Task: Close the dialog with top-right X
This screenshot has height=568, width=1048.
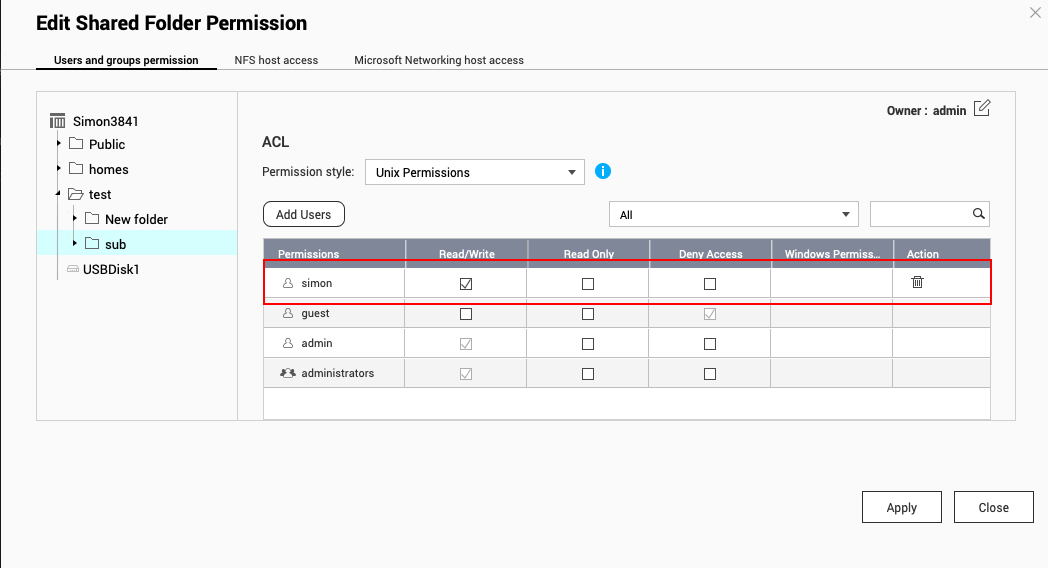Action: [x=1034, y=12]
